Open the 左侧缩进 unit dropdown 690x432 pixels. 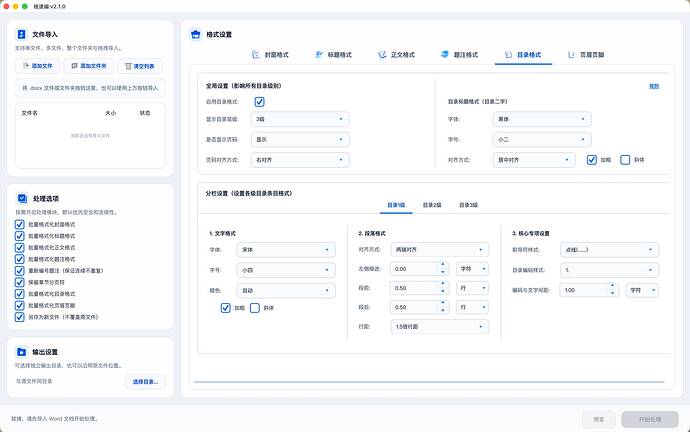[472, 269]
